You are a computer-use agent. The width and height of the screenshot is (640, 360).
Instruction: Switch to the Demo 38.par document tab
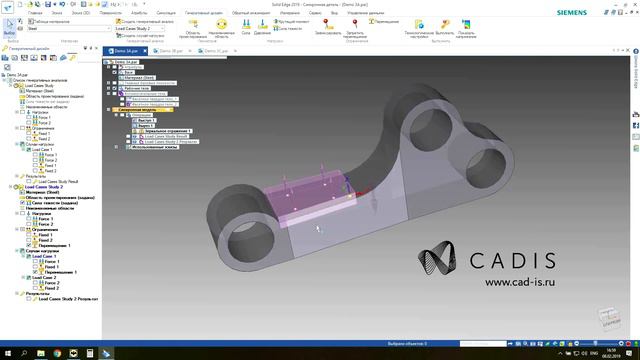pos(171,51)
